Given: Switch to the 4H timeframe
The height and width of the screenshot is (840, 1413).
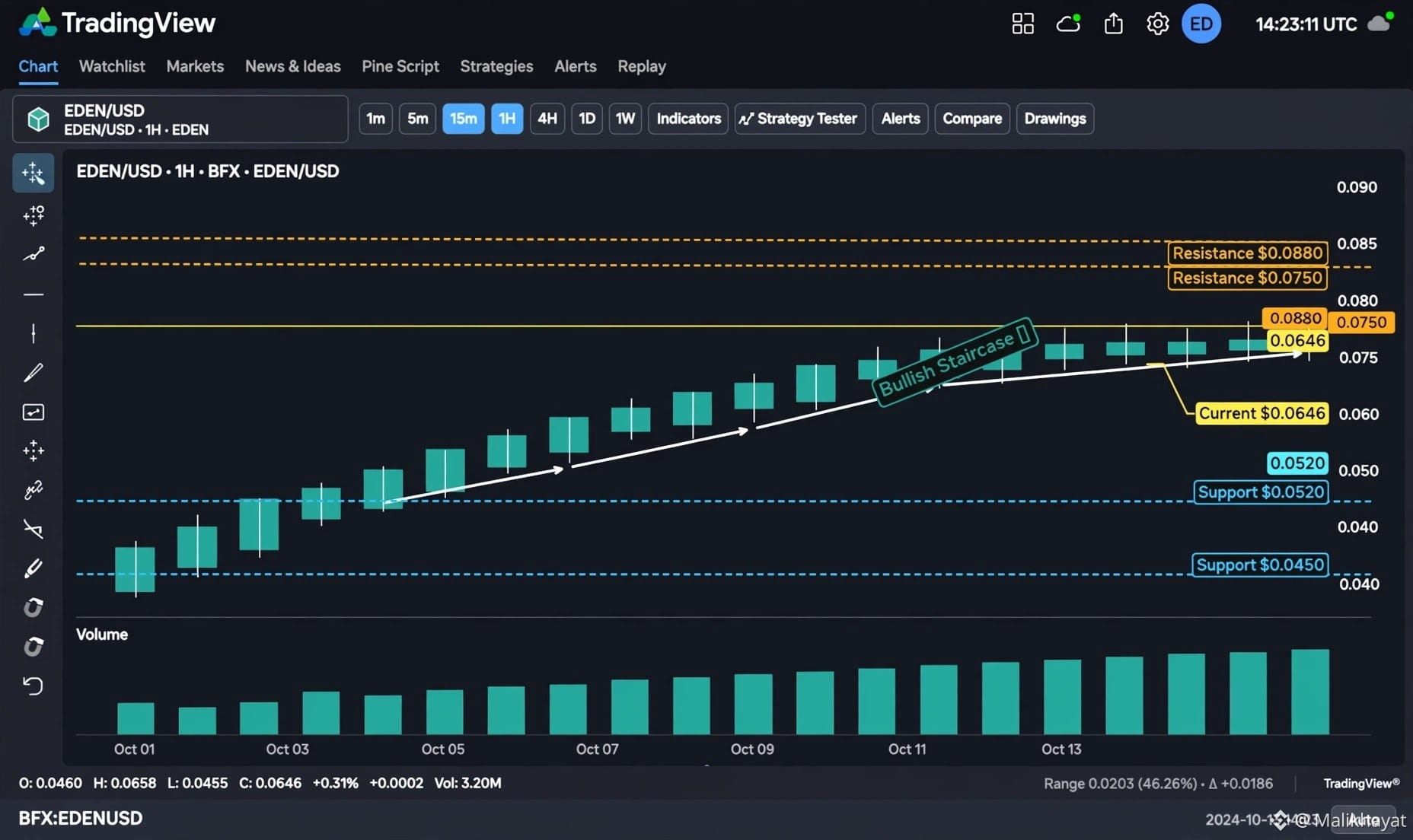Looking at the screenshot, I should coord(547,119).
